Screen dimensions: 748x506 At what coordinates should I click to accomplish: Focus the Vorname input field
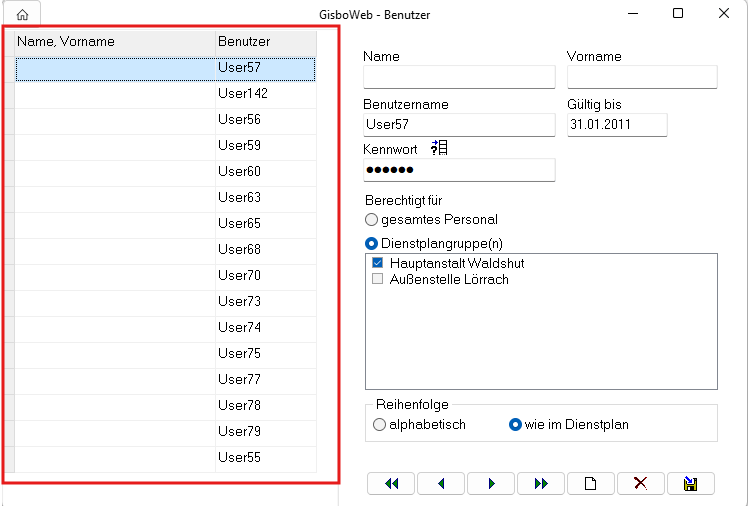(x=642, y=77)
